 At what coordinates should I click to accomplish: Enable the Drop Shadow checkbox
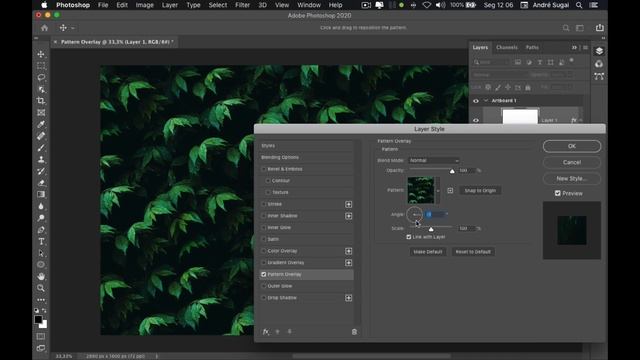click(x=264, y=298)
